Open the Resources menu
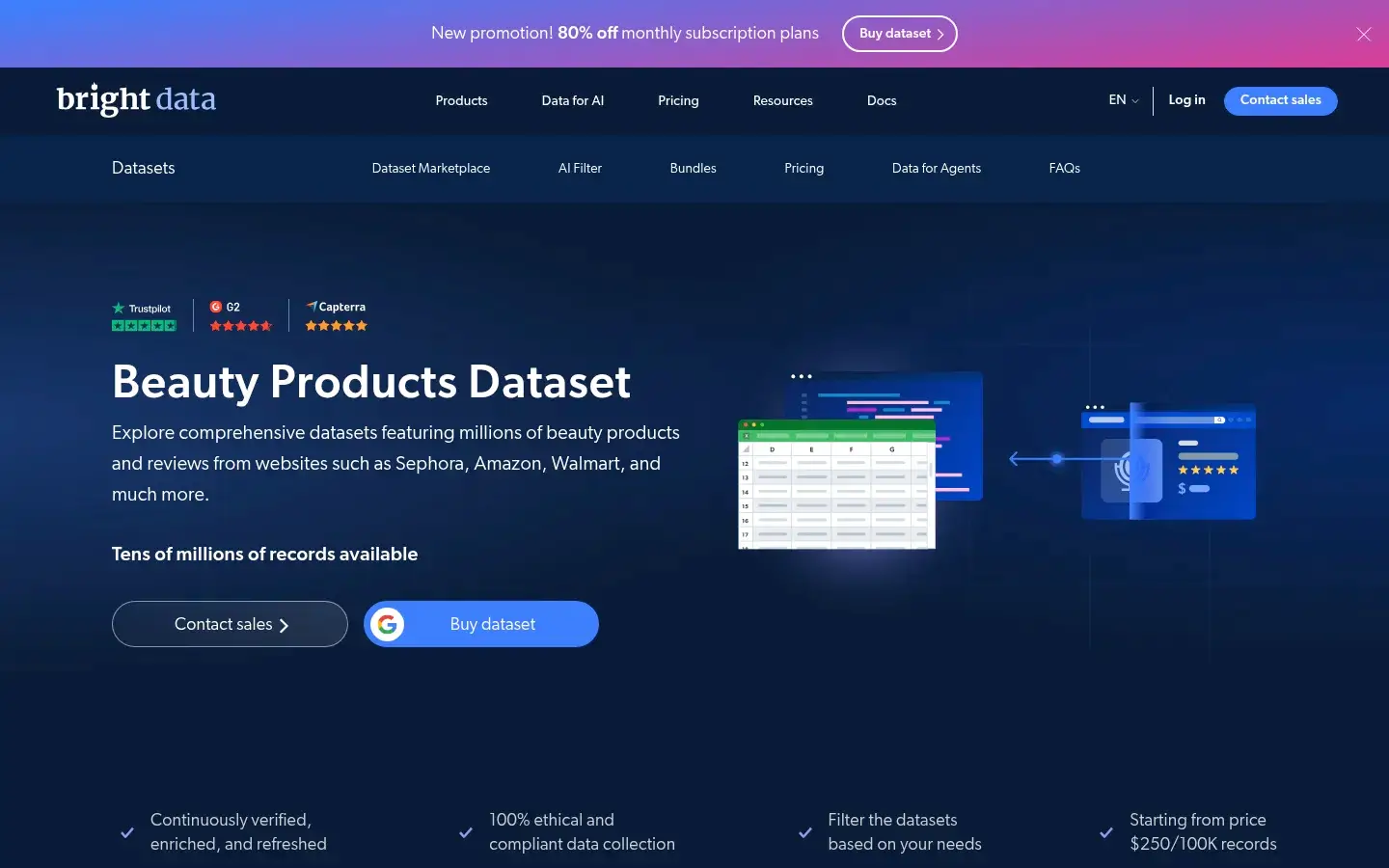The width and height of the screenshot is (1389, 868). (x=782, y=100)
